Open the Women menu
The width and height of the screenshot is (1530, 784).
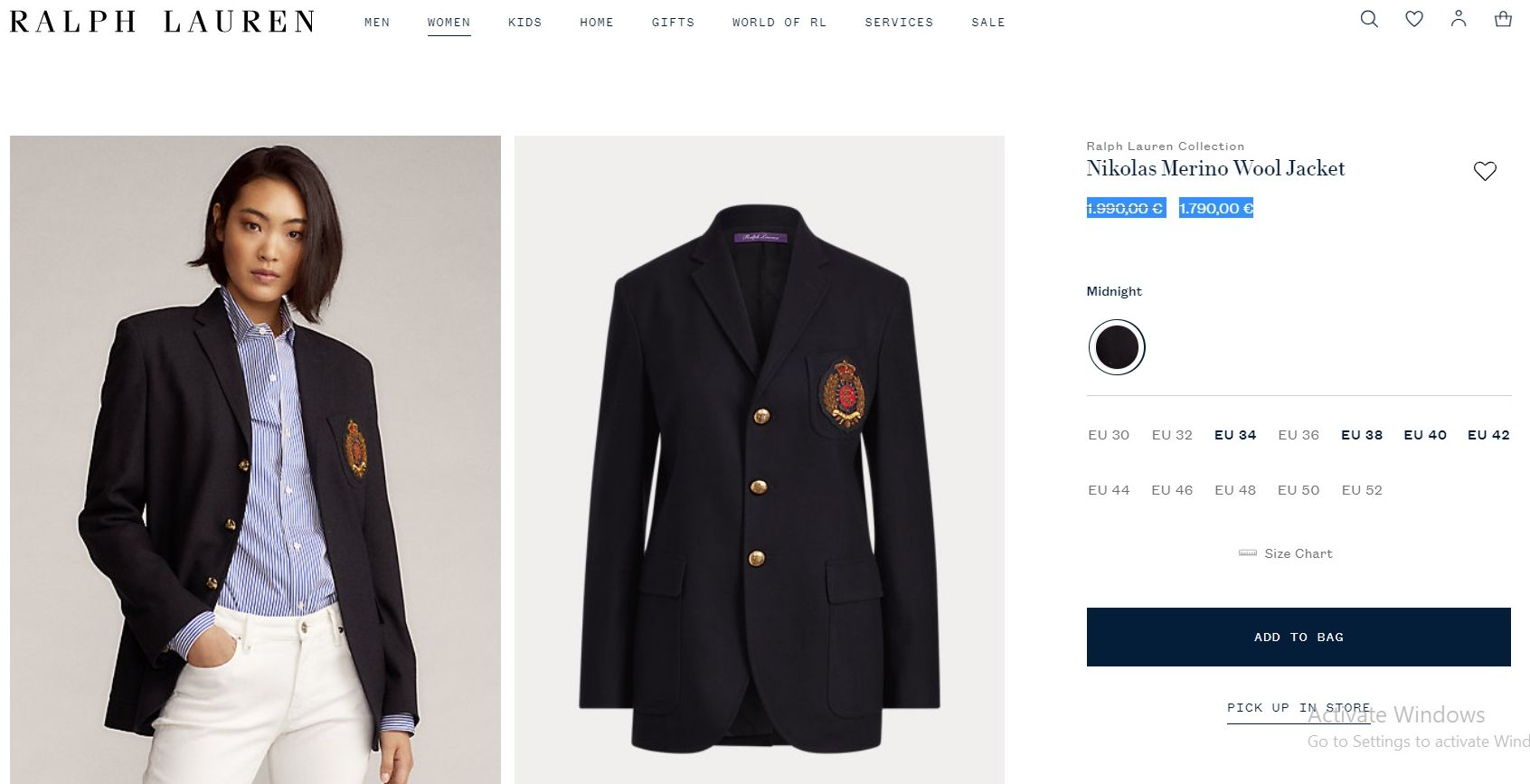click(x=449, y=23)
